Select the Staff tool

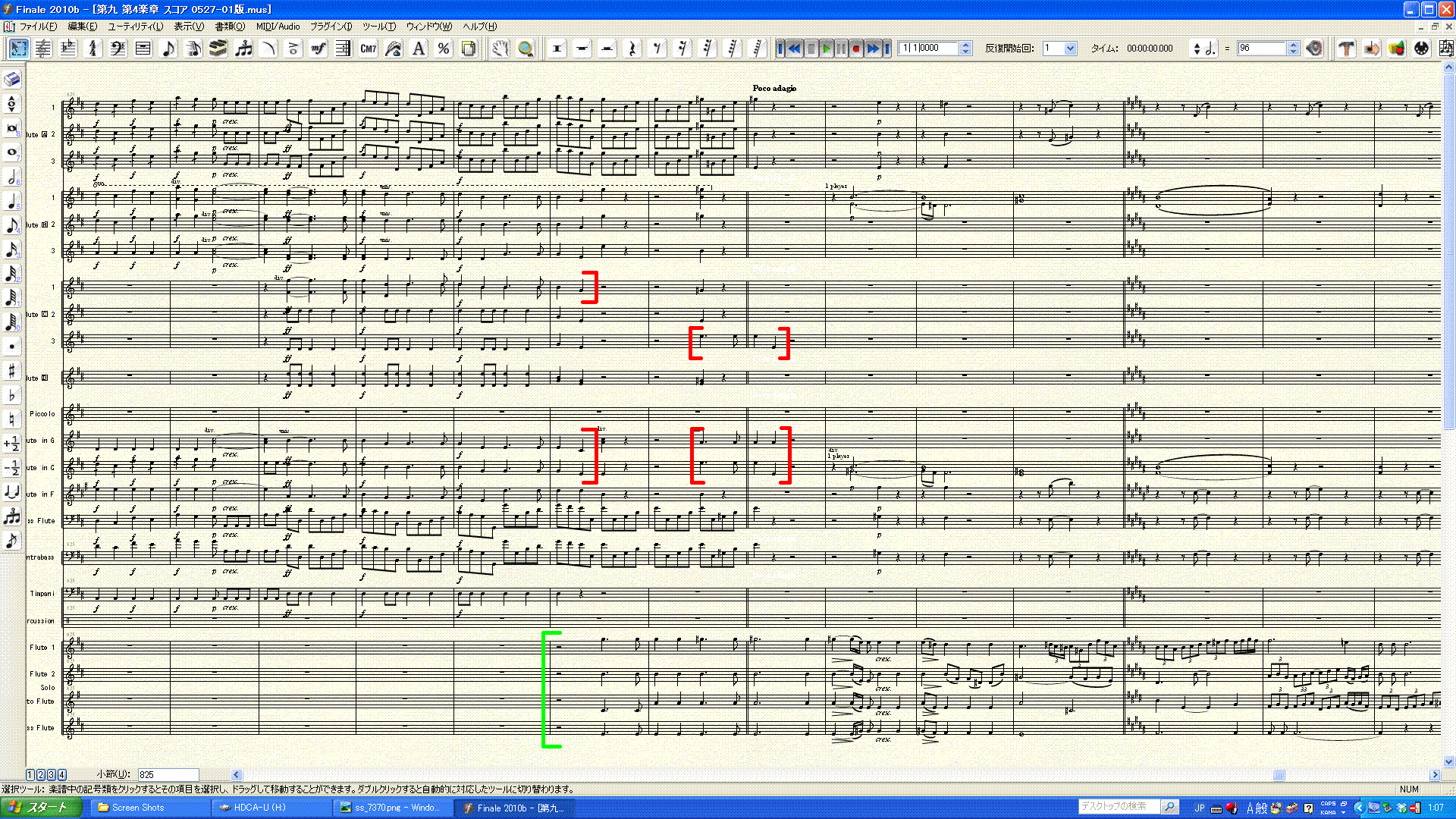(x=43, y=49)
